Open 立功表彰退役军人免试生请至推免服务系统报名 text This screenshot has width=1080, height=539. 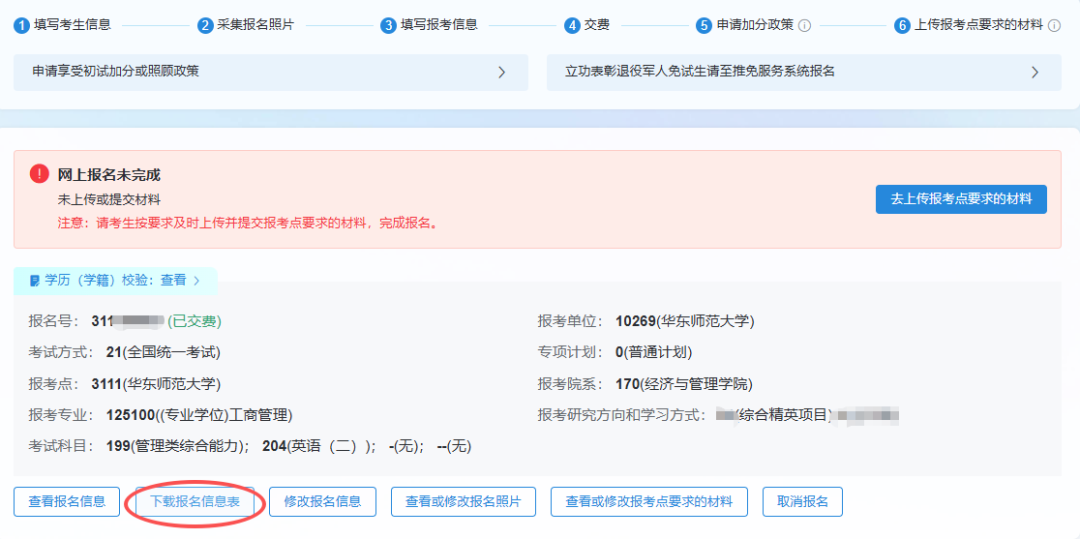700,71
